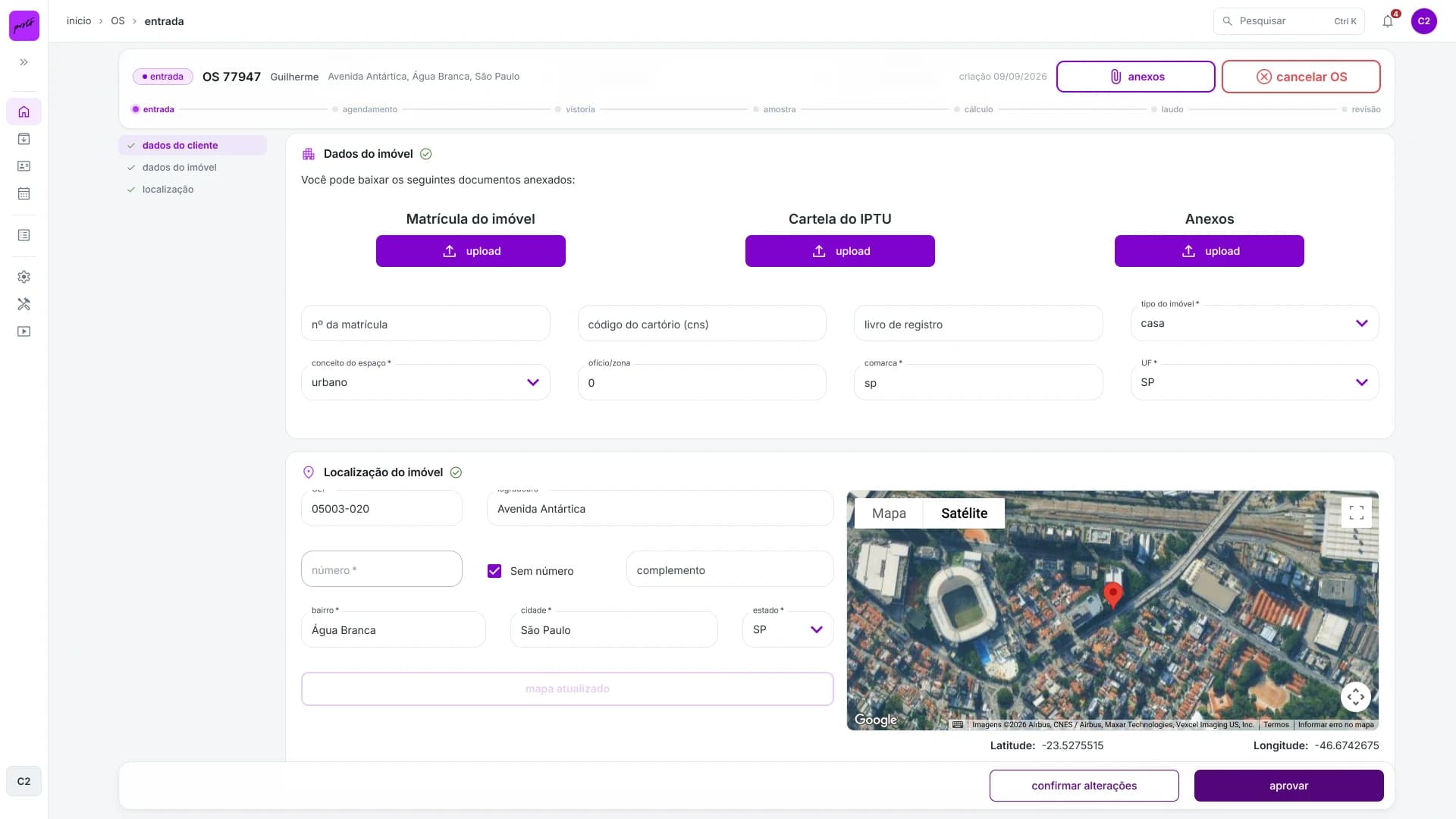
Task: Focus the número input field
Action: coord(381,569)
